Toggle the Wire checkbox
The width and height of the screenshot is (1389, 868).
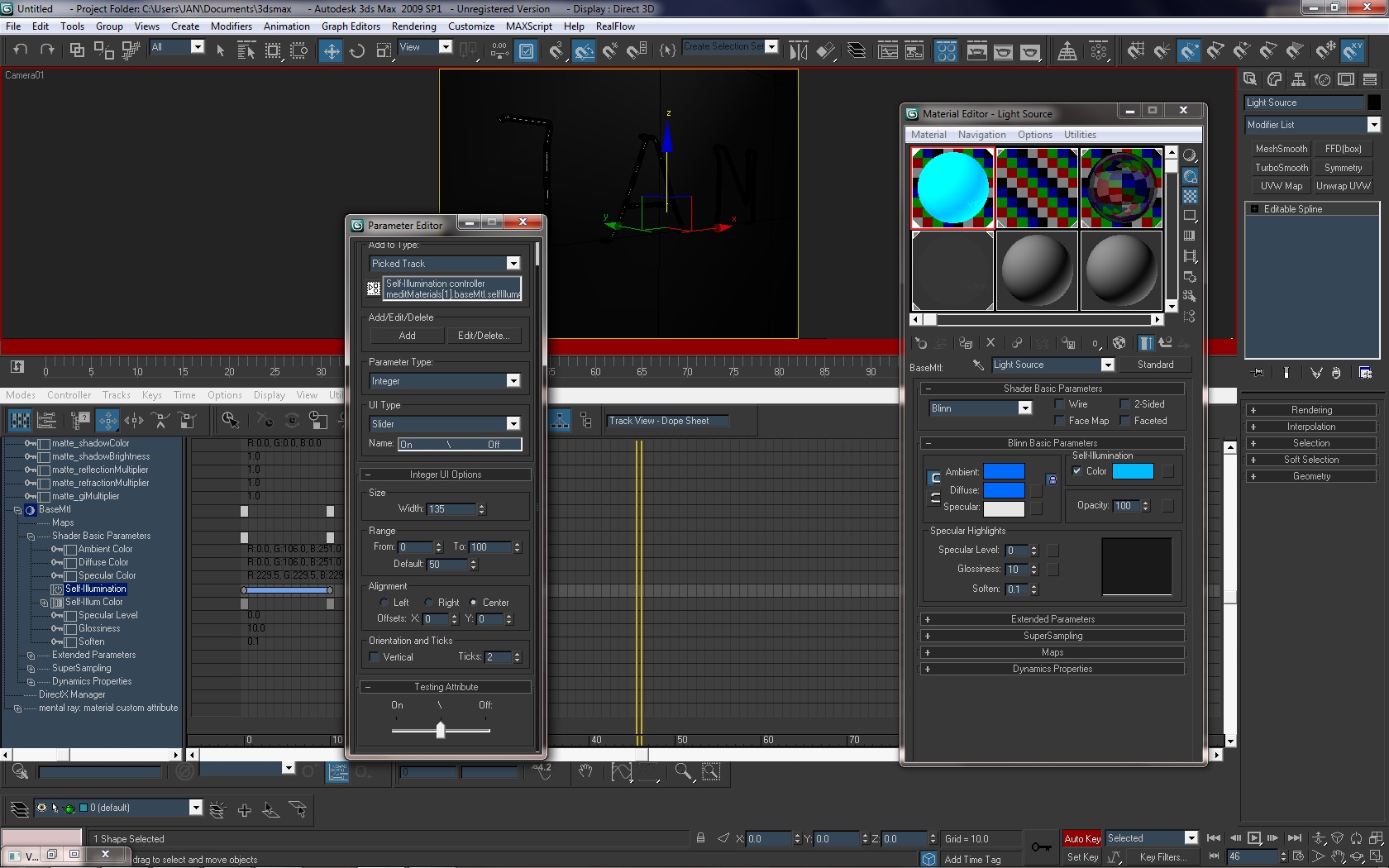[1060, 404]
